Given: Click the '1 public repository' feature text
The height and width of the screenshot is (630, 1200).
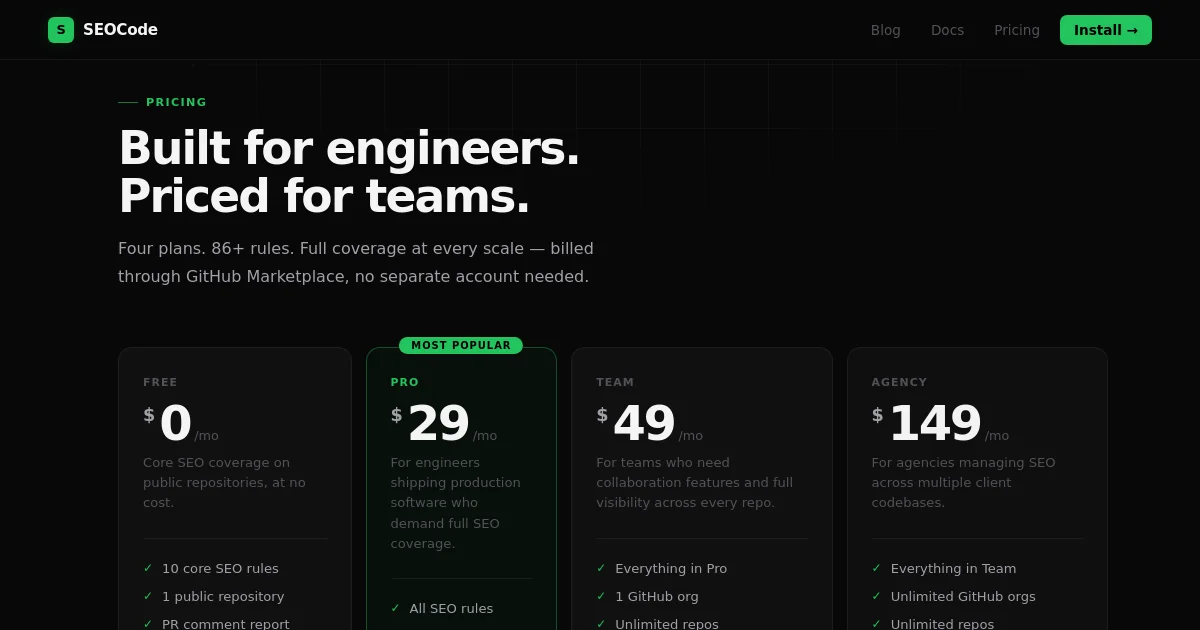Looking at the screenshot, I should [x=223, y=596].
